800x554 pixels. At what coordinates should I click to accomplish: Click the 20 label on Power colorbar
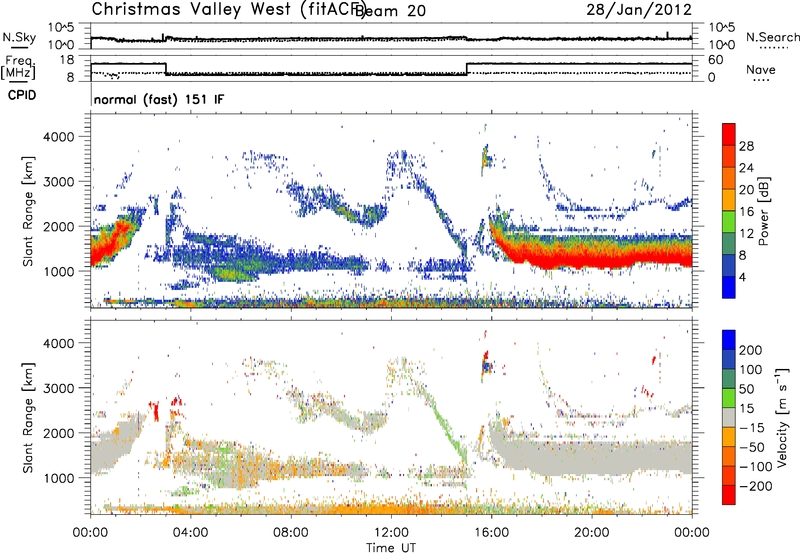click(746, 190)
